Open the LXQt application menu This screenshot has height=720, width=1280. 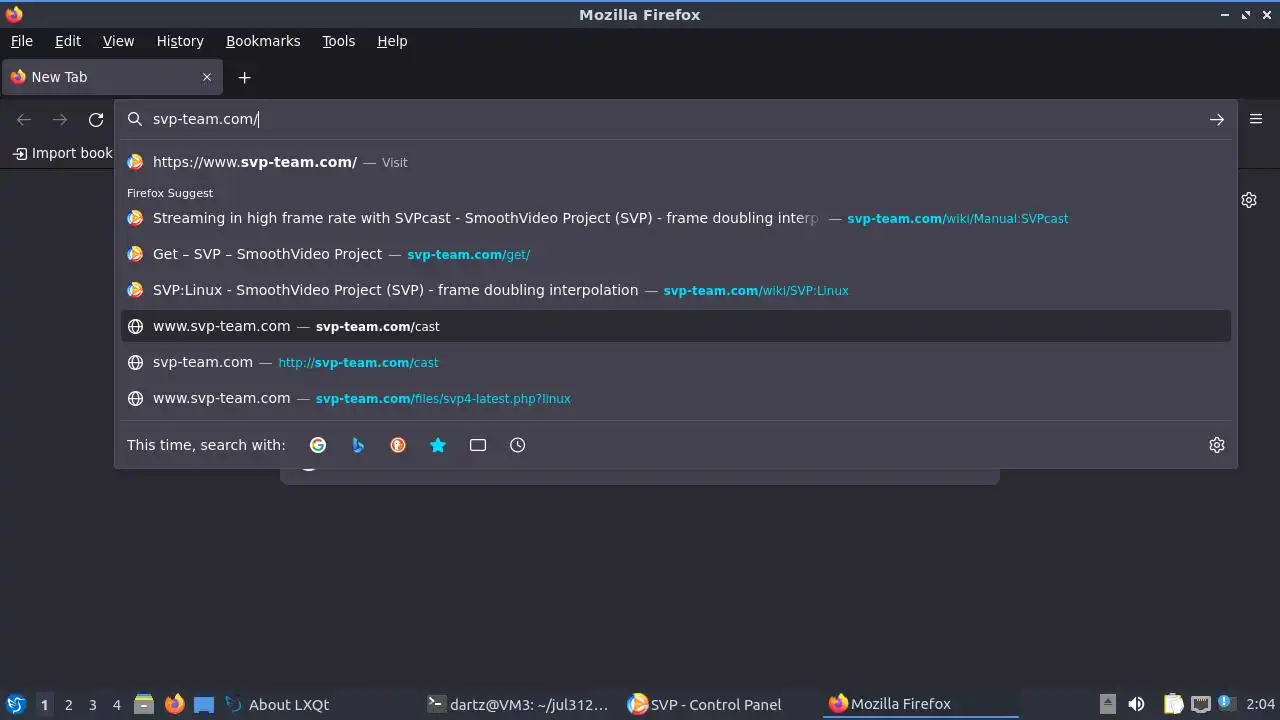click(x=15, y=704)
